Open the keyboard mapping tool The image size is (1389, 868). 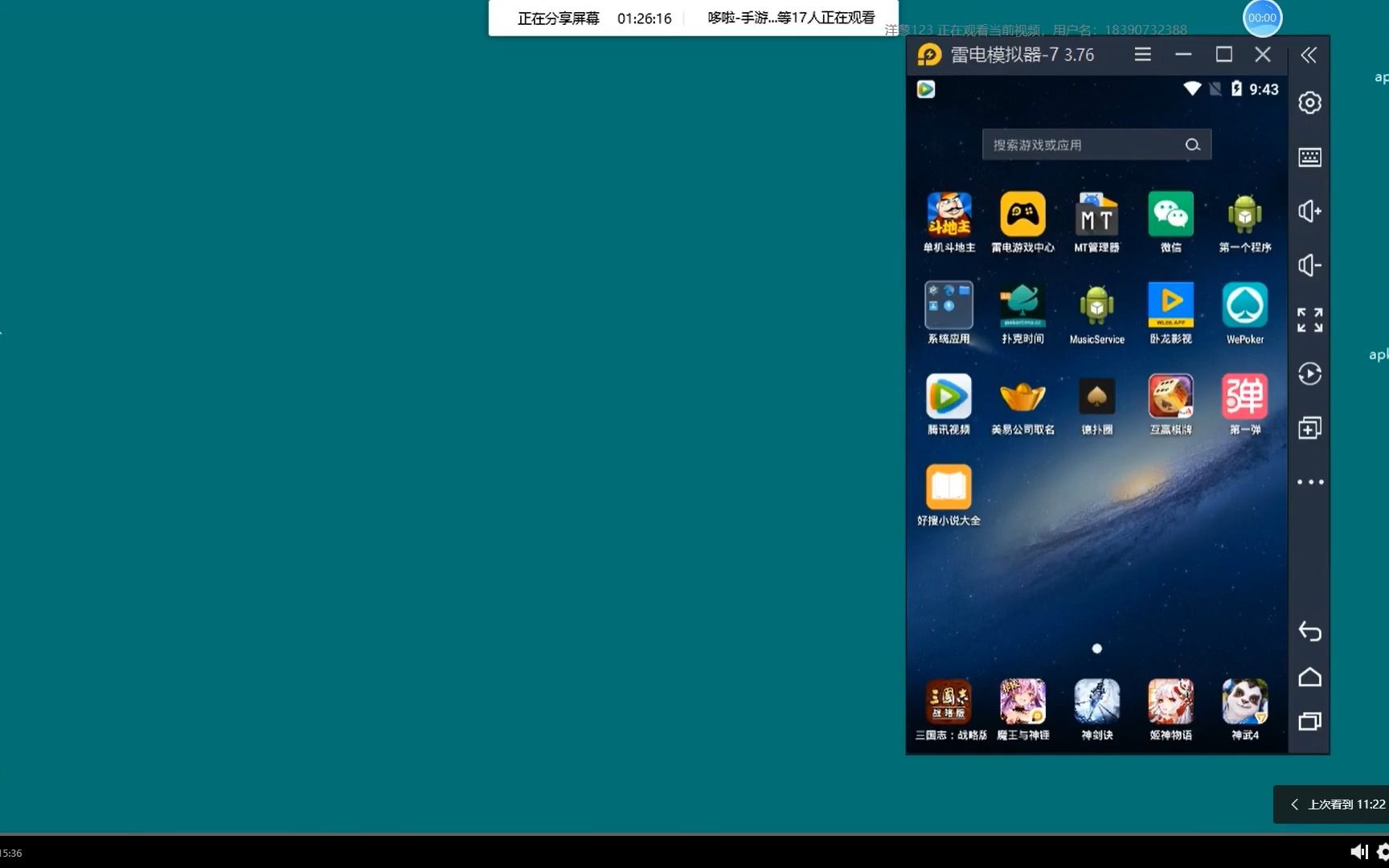click(1309, 157)
